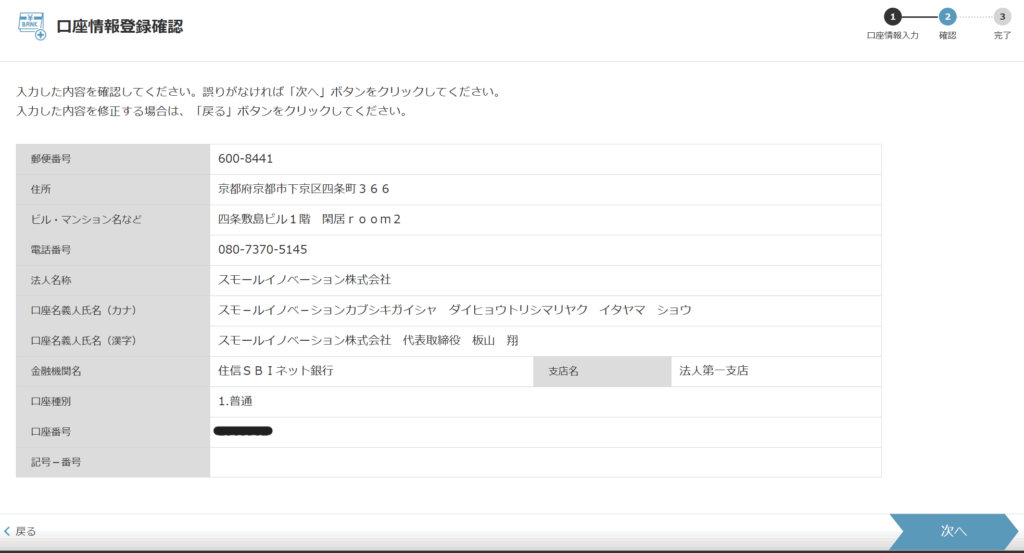
Task: Click step 3 完了 circle in progress indicator
Action: click(1002, 16)
